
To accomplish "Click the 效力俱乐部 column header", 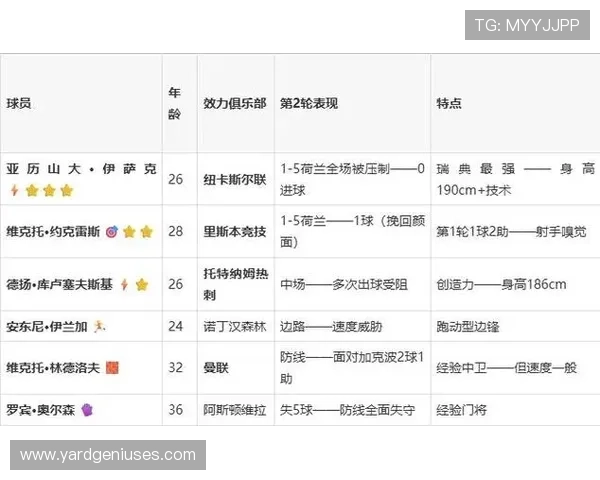I will 235,103.
